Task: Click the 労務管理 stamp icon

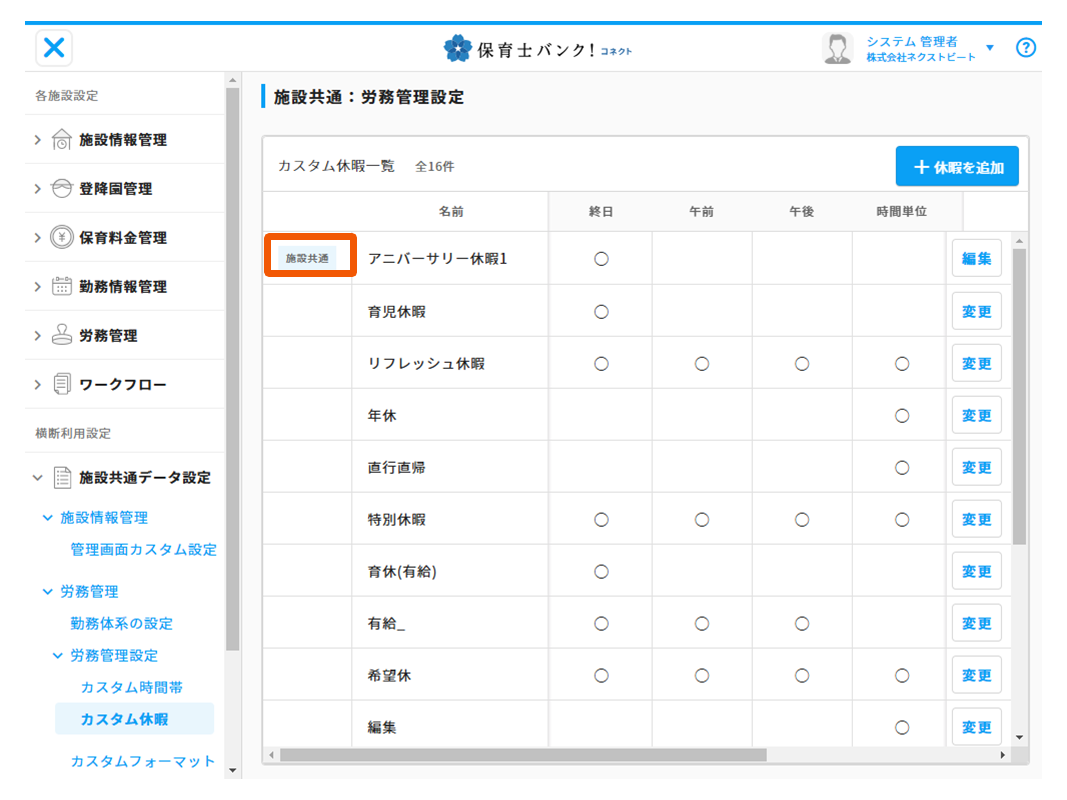Action: click(62, 336)
